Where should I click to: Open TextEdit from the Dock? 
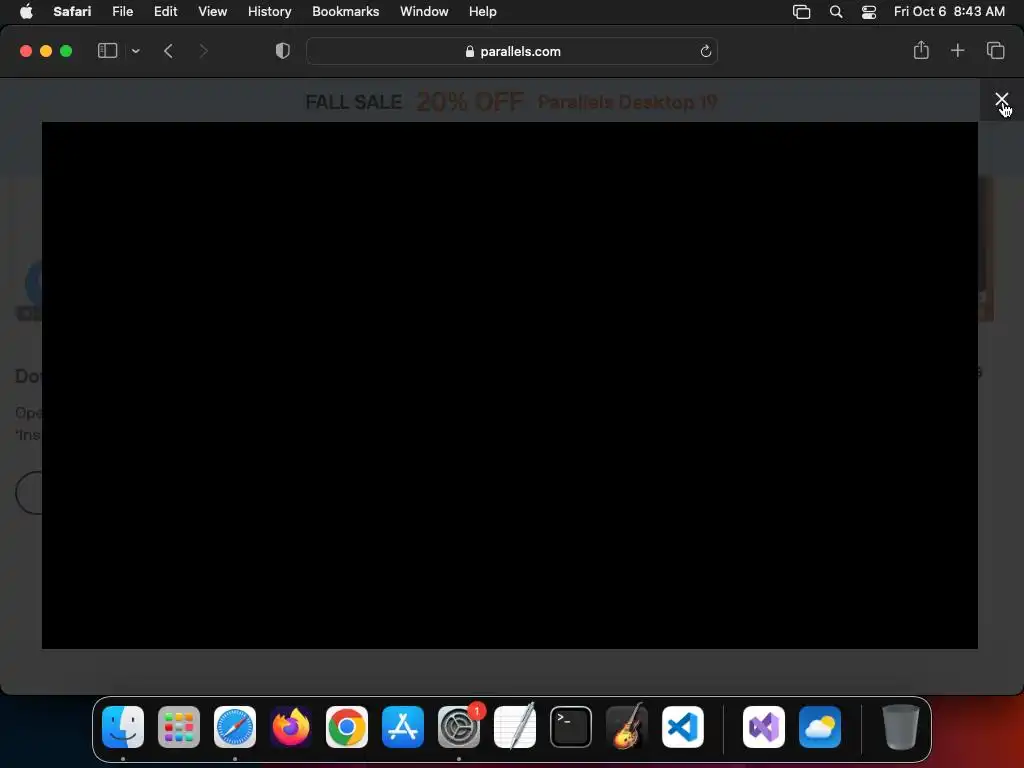point(515,727)
